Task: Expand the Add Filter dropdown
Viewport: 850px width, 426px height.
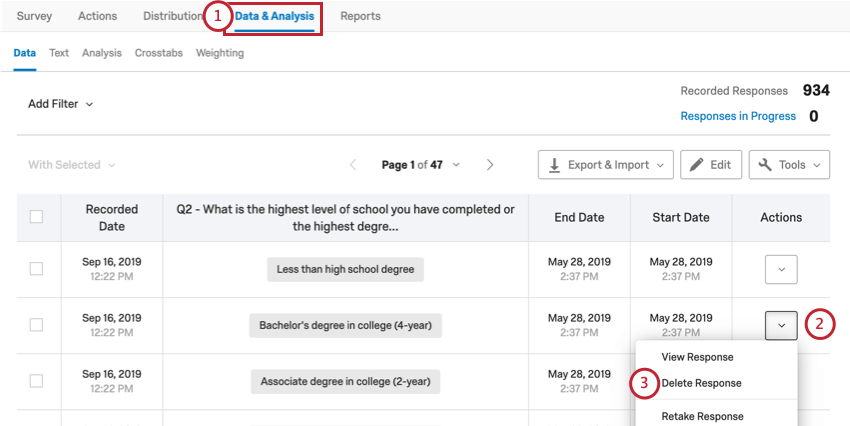Action: (61, 104)
